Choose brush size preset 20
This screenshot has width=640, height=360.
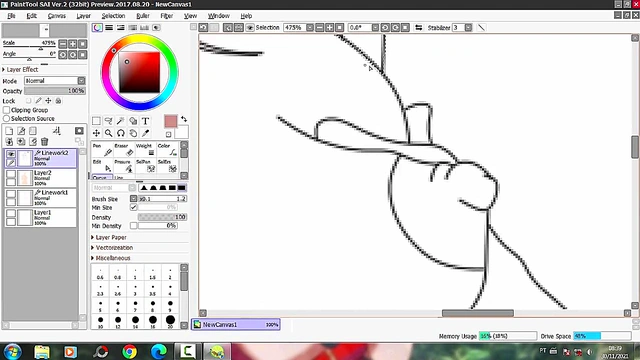[x=170, y=321]
